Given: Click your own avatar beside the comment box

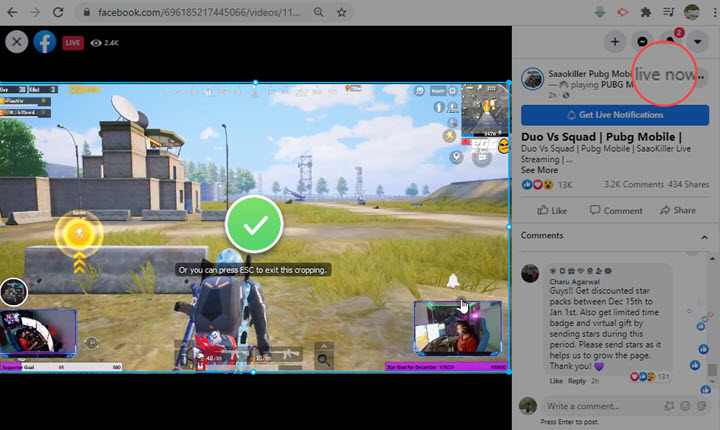Looking at the screenshot, I should pos(528,406).
